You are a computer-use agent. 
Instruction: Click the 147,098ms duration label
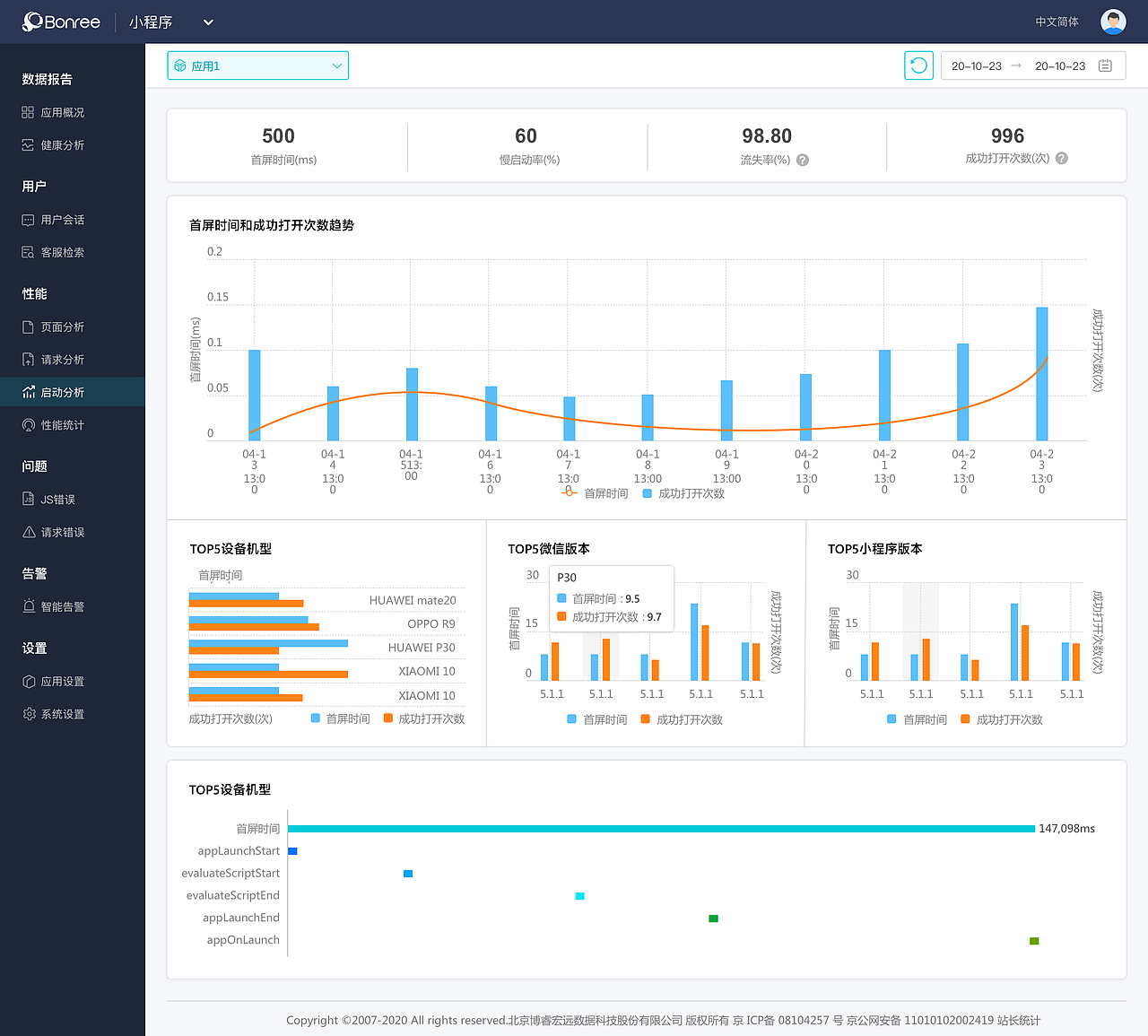(1066, 829)
